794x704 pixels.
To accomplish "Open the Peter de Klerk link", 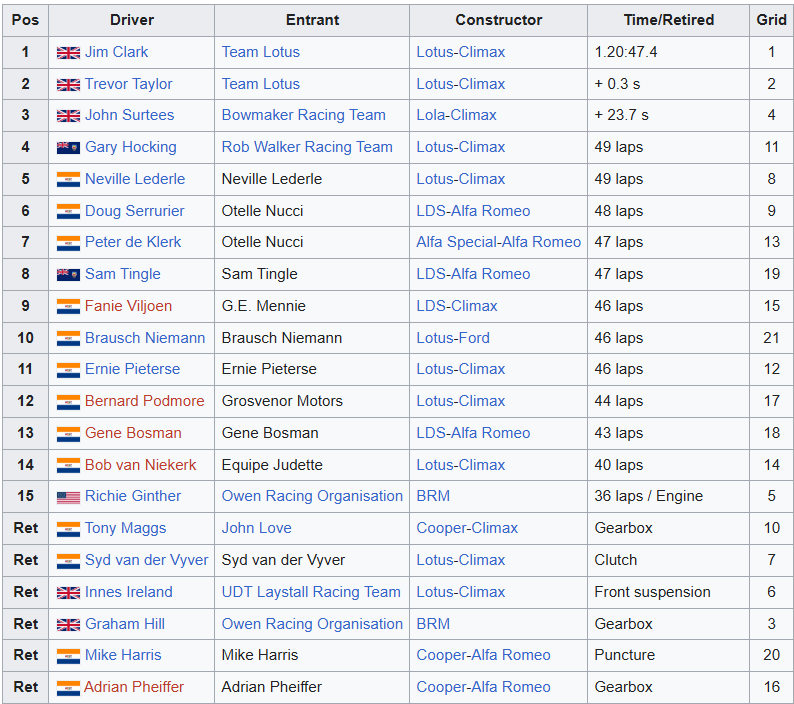I will point(133,242).
